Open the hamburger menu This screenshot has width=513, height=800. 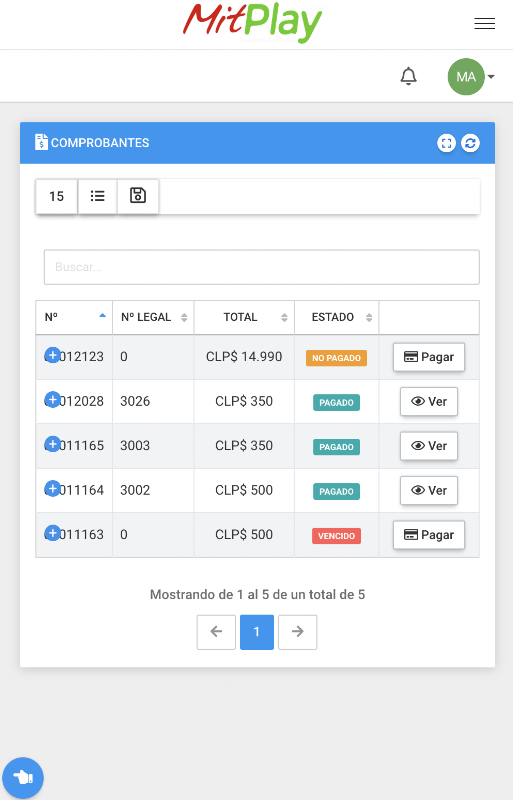[x=484, y=23]
